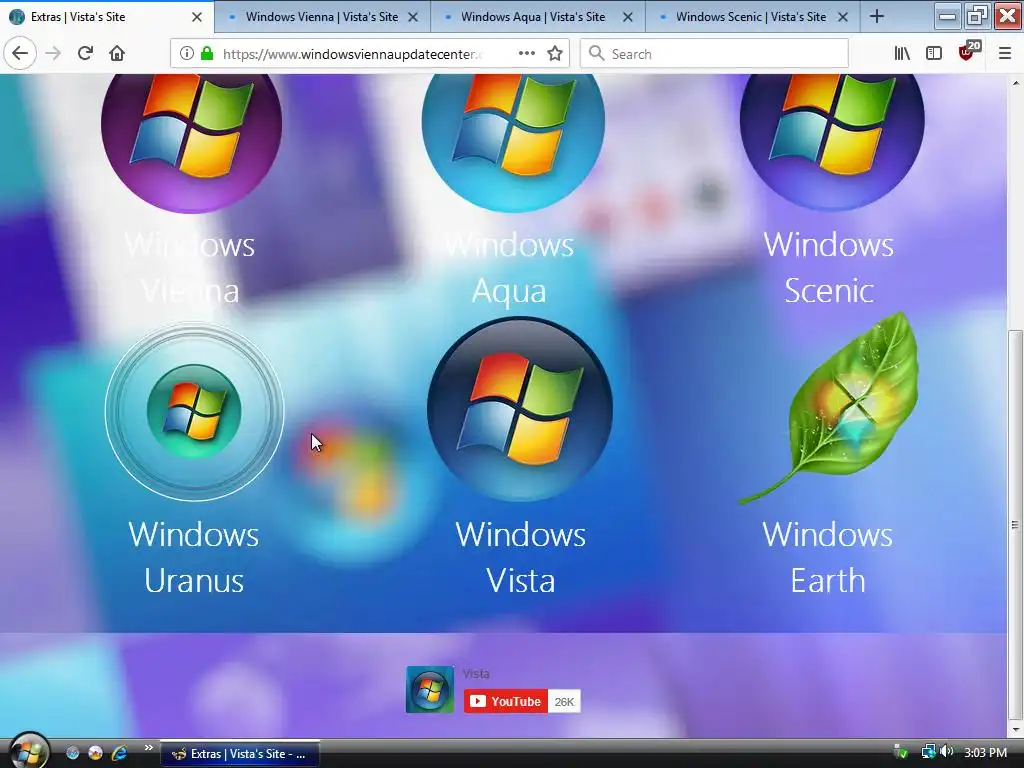Click the green secure connection padlock

pos(207,54)
